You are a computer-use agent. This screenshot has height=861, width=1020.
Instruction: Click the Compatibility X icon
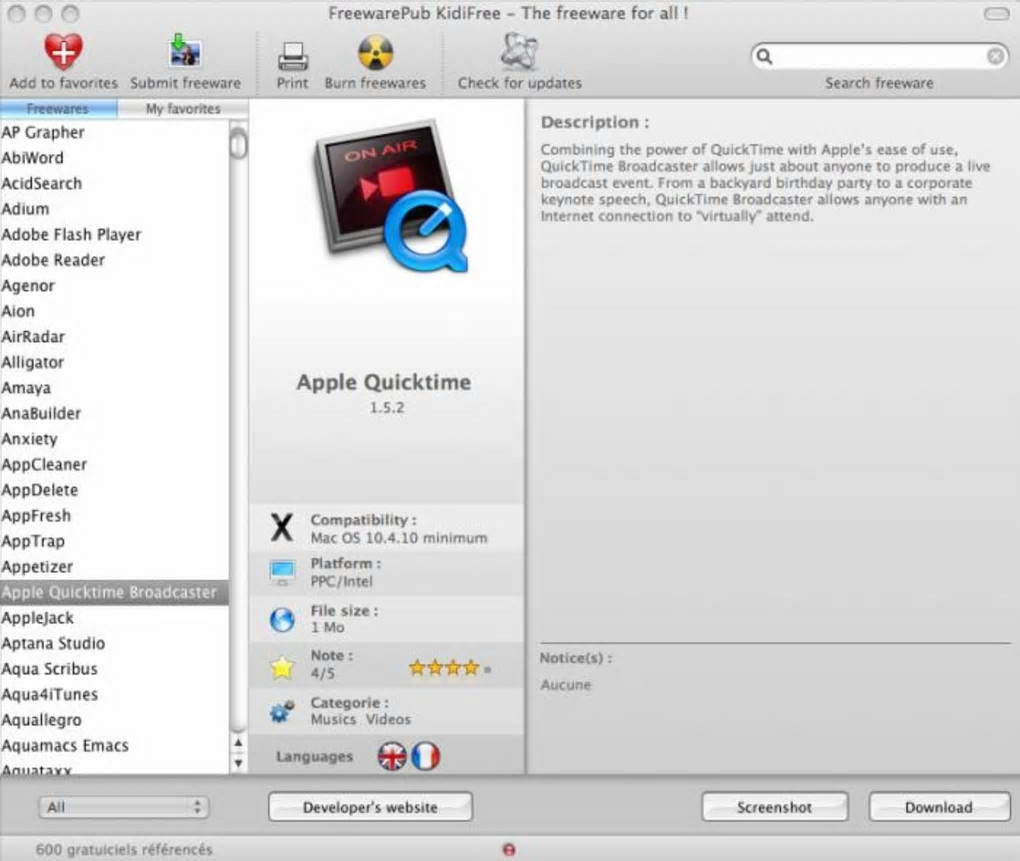pos(282,527)
